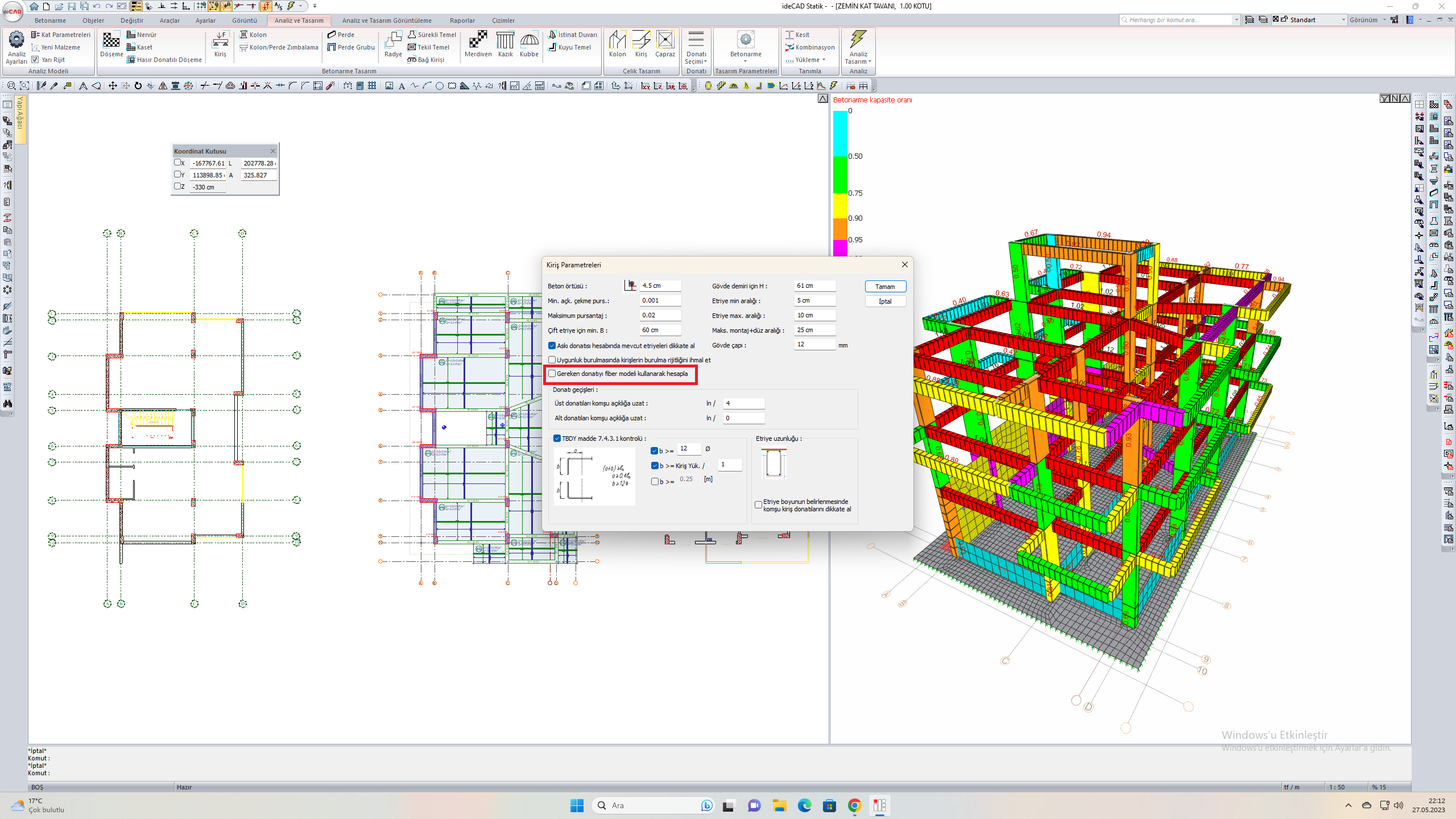Select the Kazık pile tool
This screenshot has height=819, width=1456.
[x=505, y=44]
